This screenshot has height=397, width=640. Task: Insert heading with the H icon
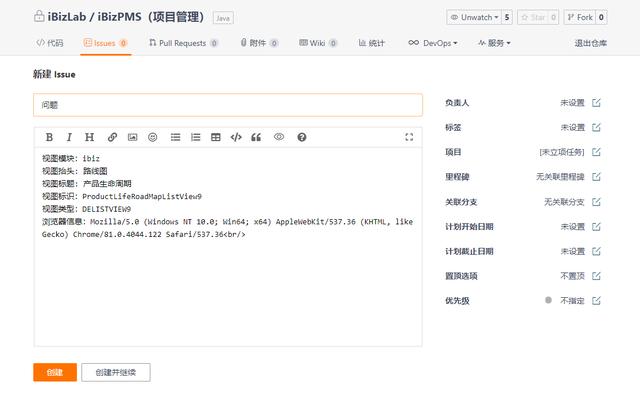click(89, 137)
